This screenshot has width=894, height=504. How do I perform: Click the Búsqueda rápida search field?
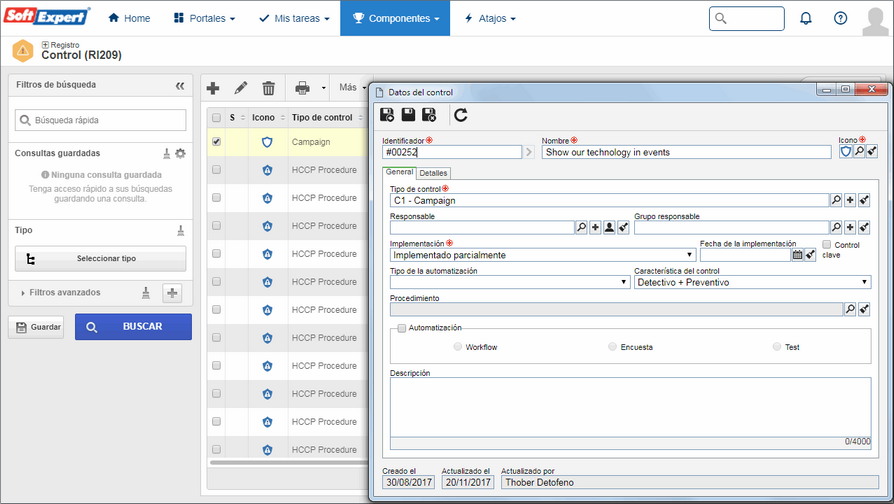coord(100,120)
